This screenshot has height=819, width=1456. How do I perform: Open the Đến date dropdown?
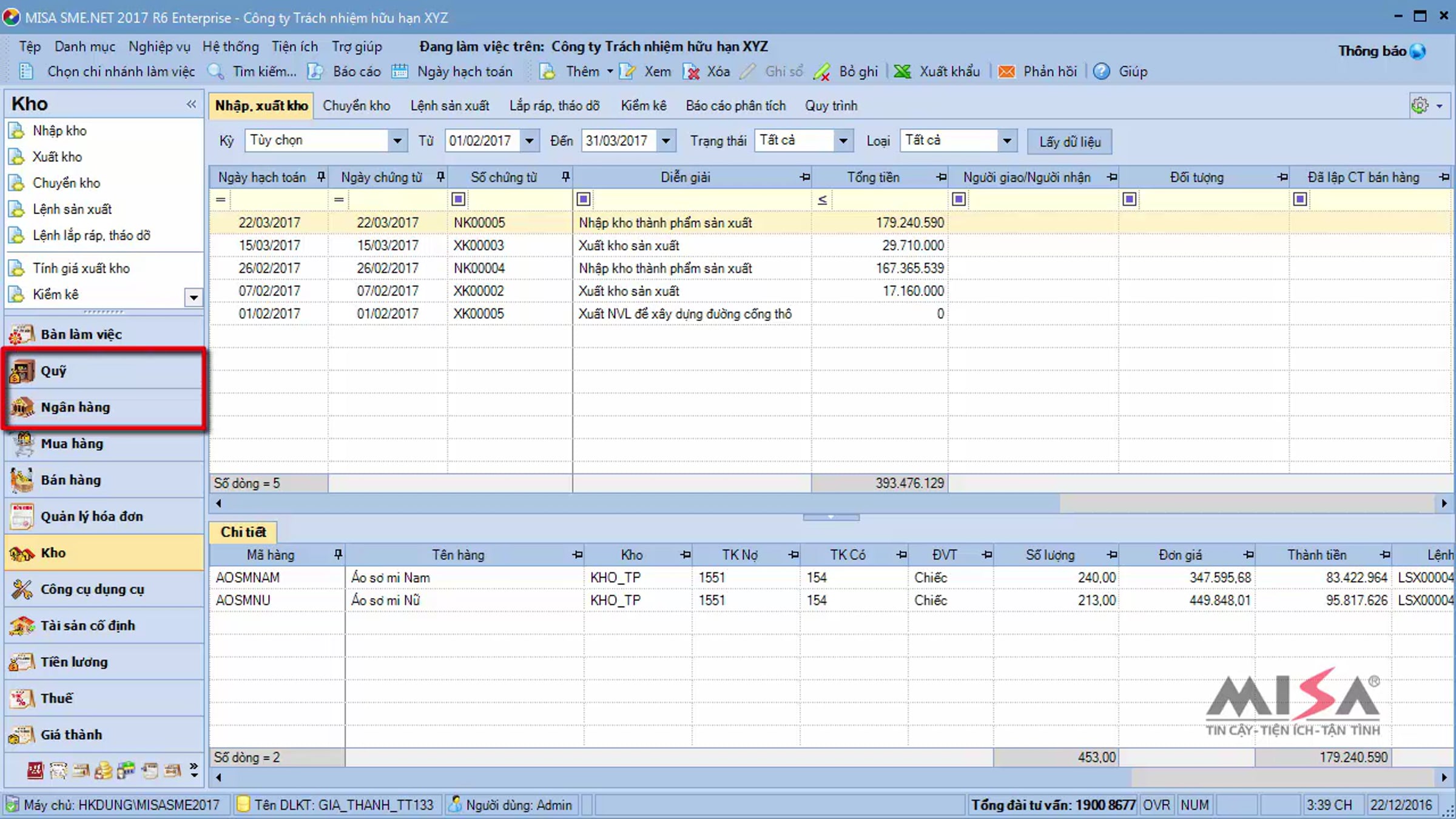666,141
